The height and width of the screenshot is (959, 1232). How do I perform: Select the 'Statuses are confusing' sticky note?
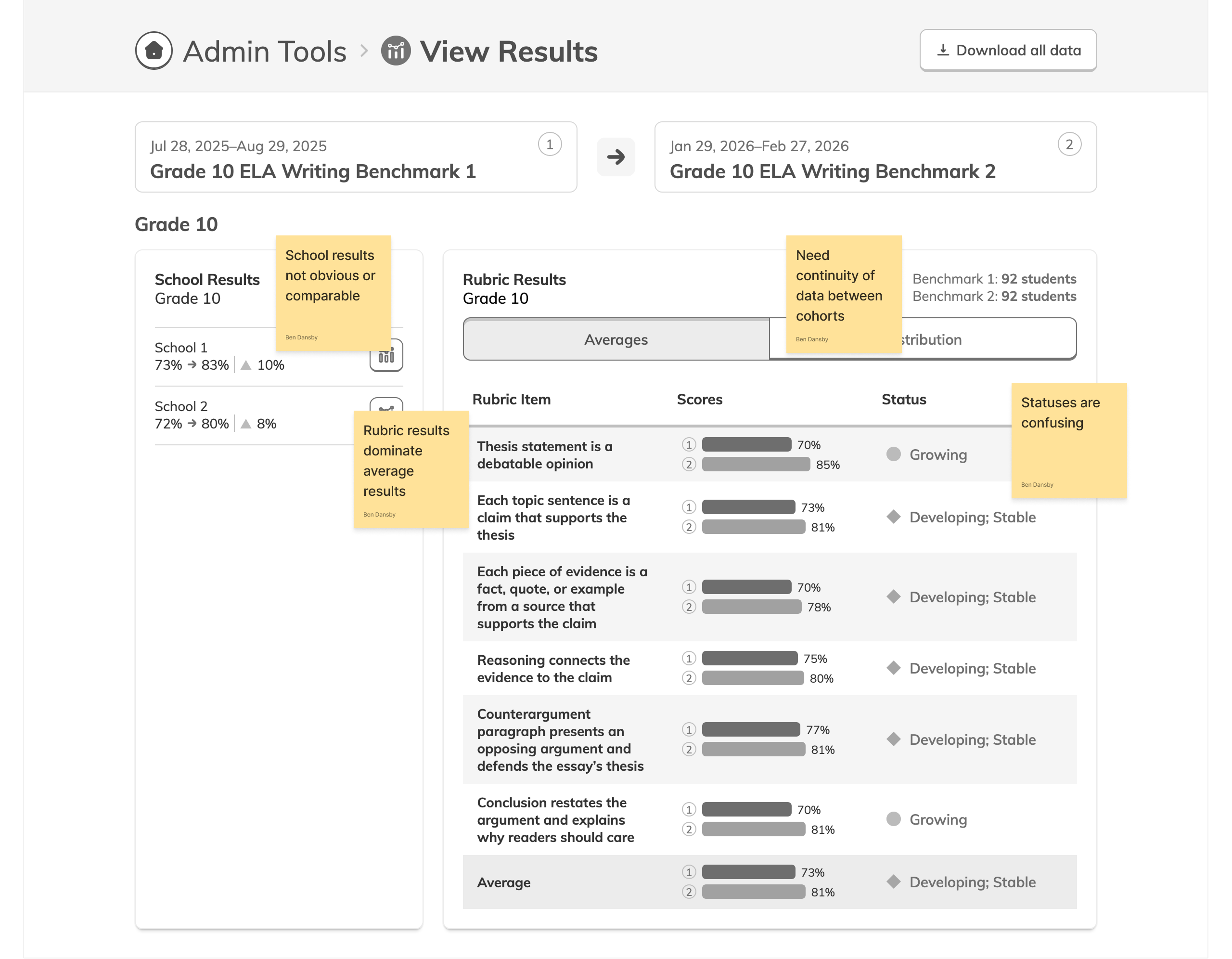[1068, 441]
